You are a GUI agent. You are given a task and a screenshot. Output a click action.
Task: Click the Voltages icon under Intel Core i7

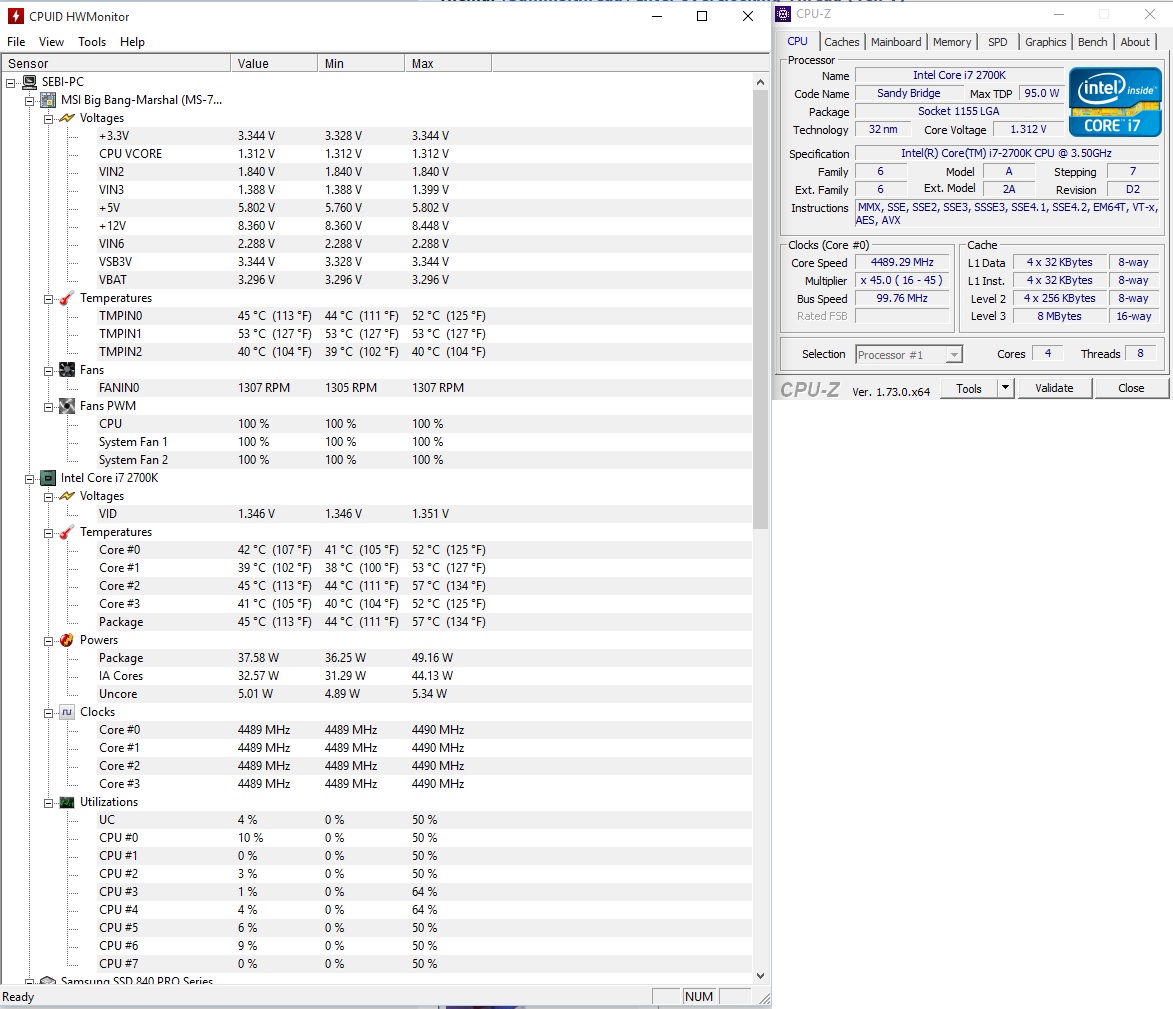tap(67, 496)
